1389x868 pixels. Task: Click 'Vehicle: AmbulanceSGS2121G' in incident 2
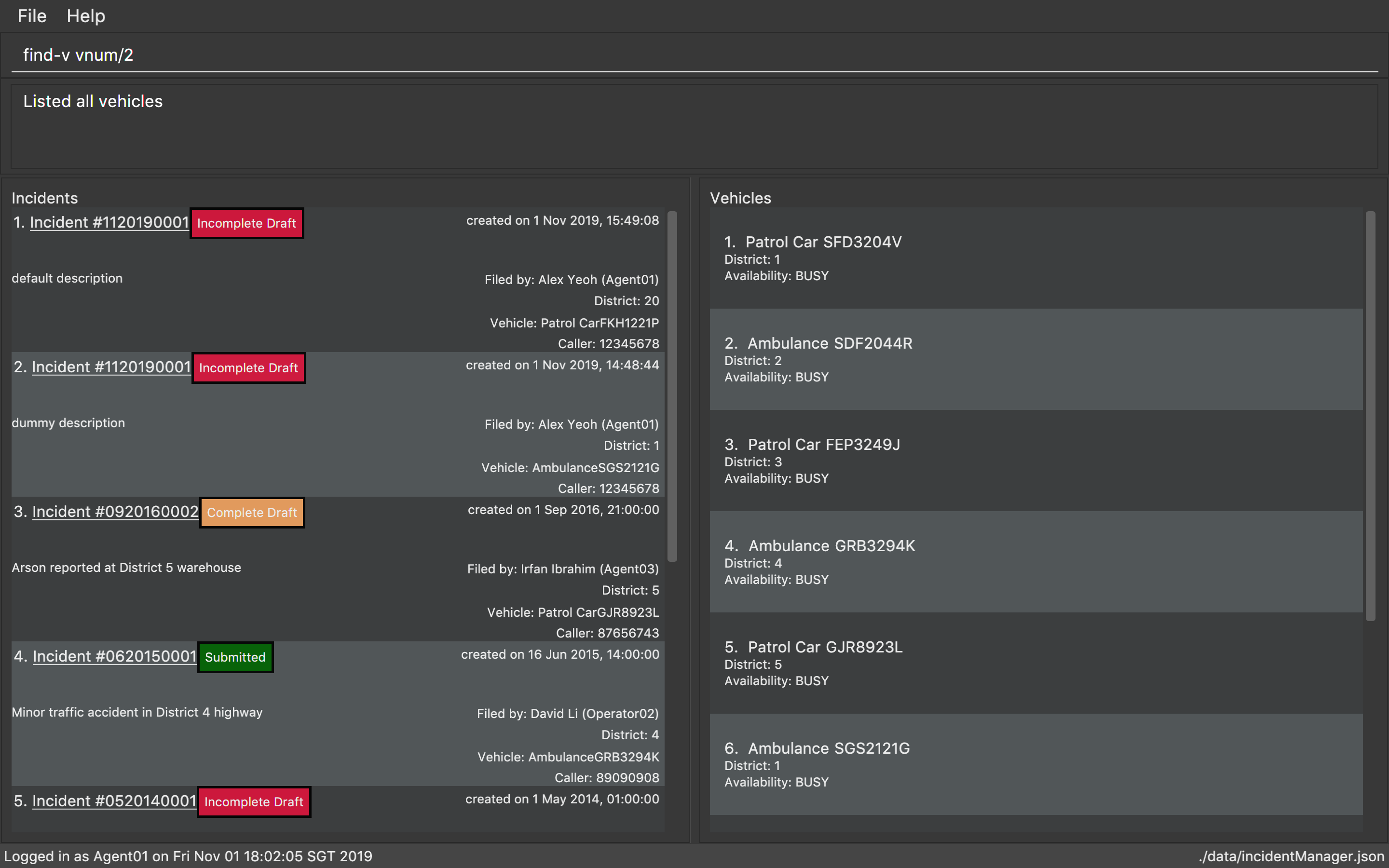pyautogui.click(x=571, y=468)
